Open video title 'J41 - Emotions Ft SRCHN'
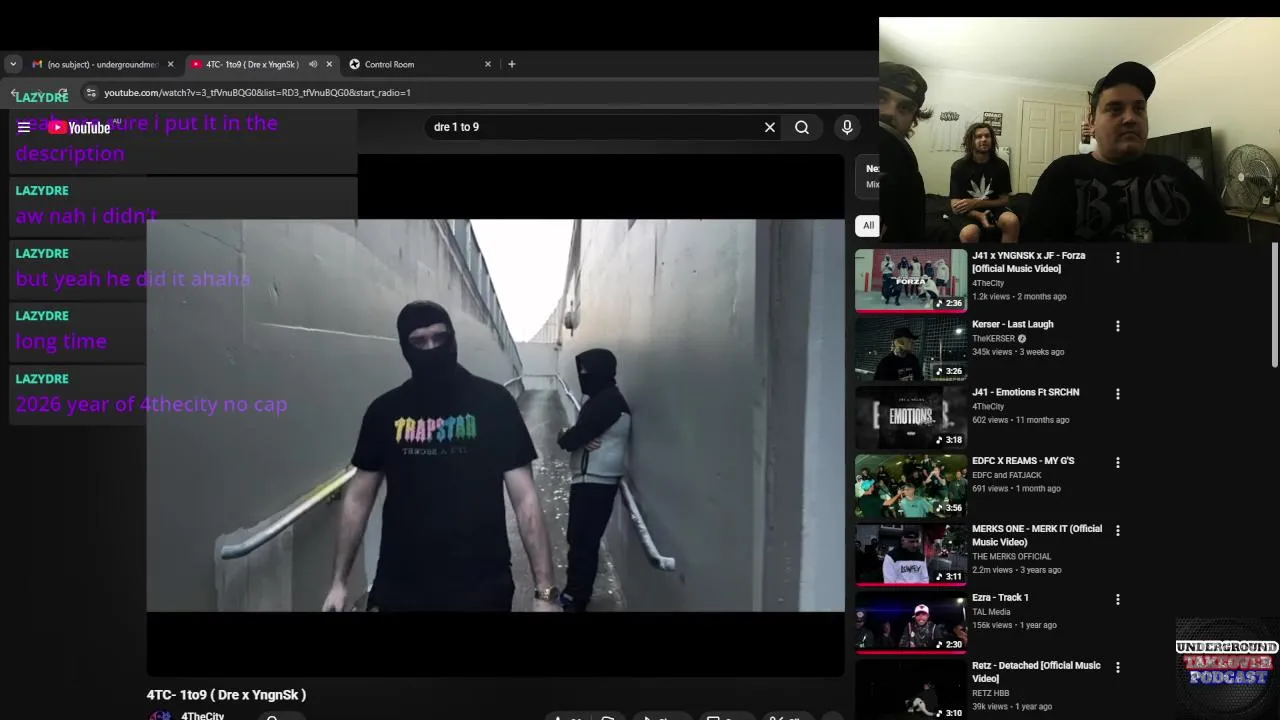This screenshot has width=1280, height=720. click(x=1025, y=392)
